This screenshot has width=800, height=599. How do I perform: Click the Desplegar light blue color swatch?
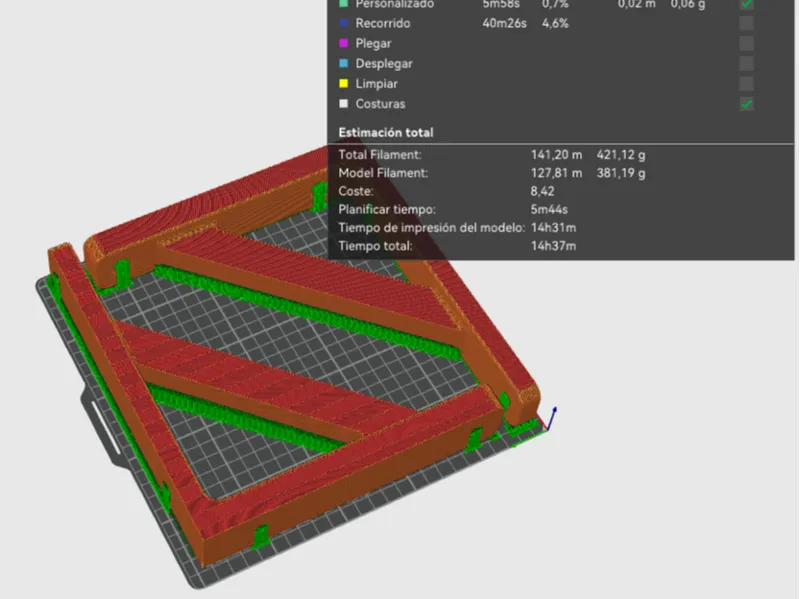[x=344, y=63]
